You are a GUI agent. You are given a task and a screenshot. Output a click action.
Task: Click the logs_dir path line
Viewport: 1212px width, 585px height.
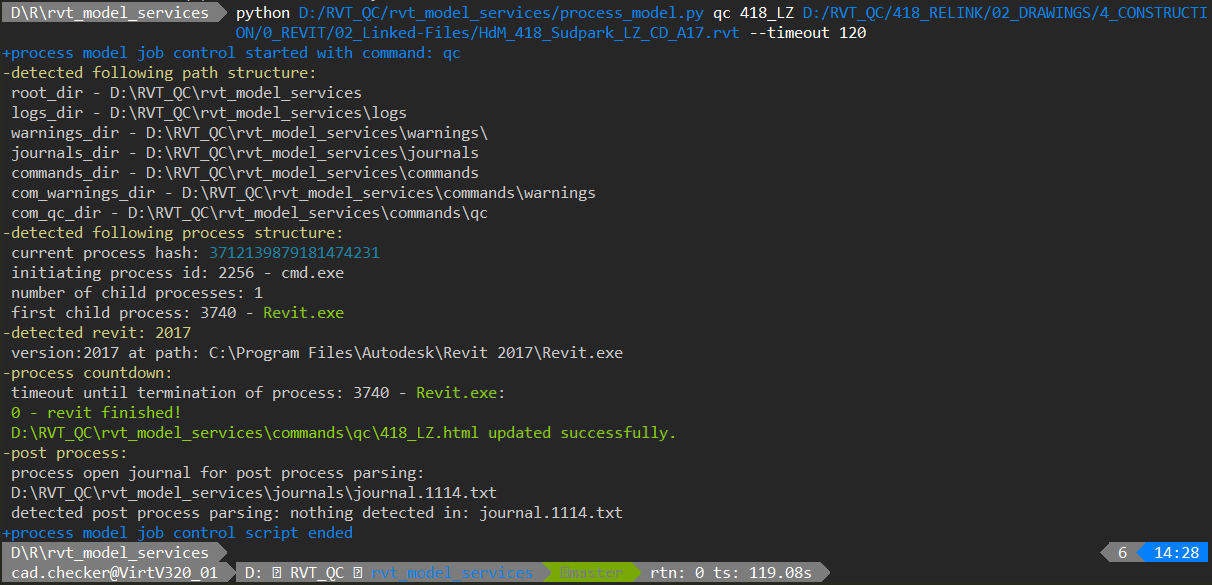[x=209, y=113]
